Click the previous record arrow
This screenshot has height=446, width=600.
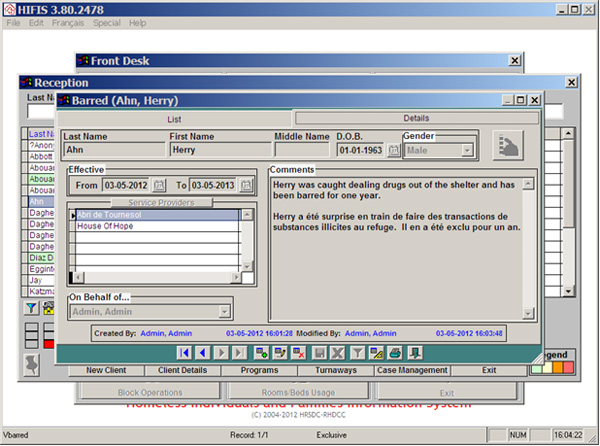point(202,353)
